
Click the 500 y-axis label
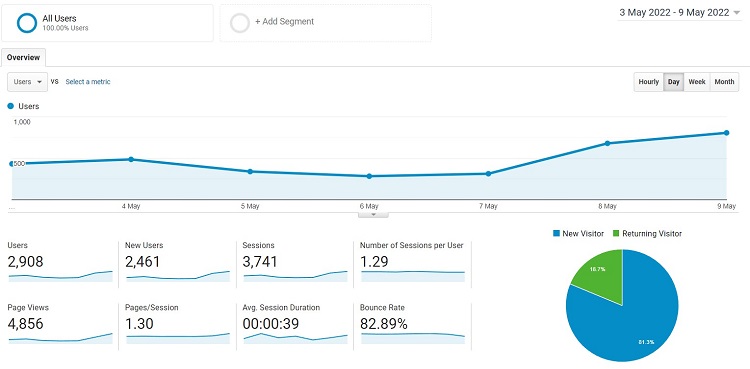pos(20,164)
